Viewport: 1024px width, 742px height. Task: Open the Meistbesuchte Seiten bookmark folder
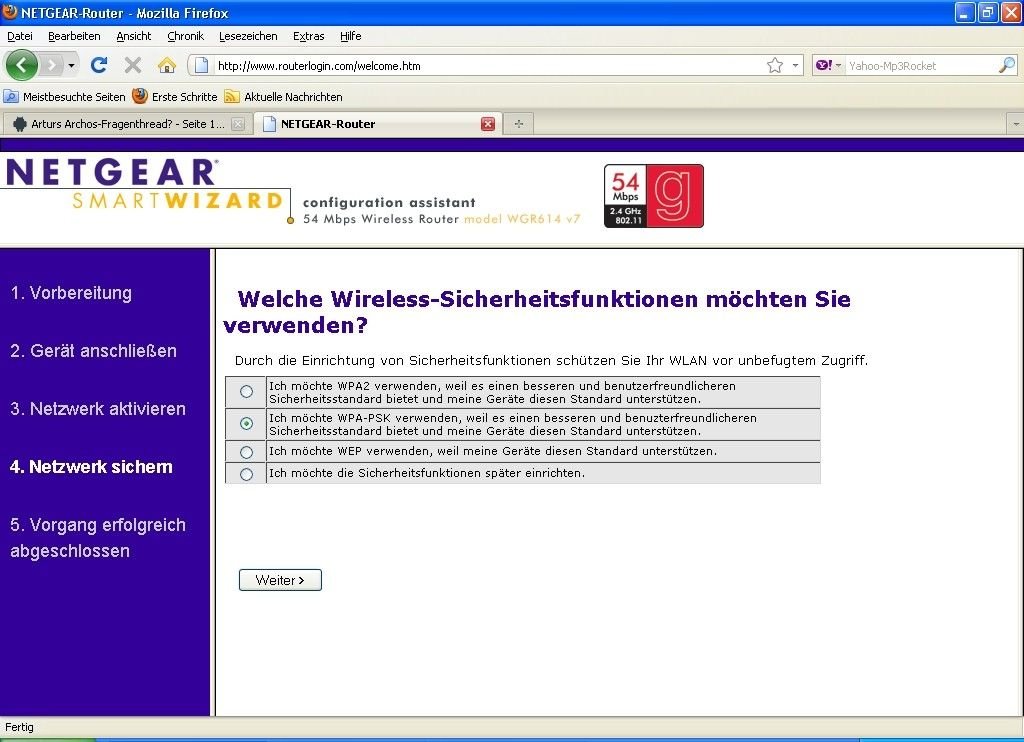pyautogui.click(x=64, y=97)
